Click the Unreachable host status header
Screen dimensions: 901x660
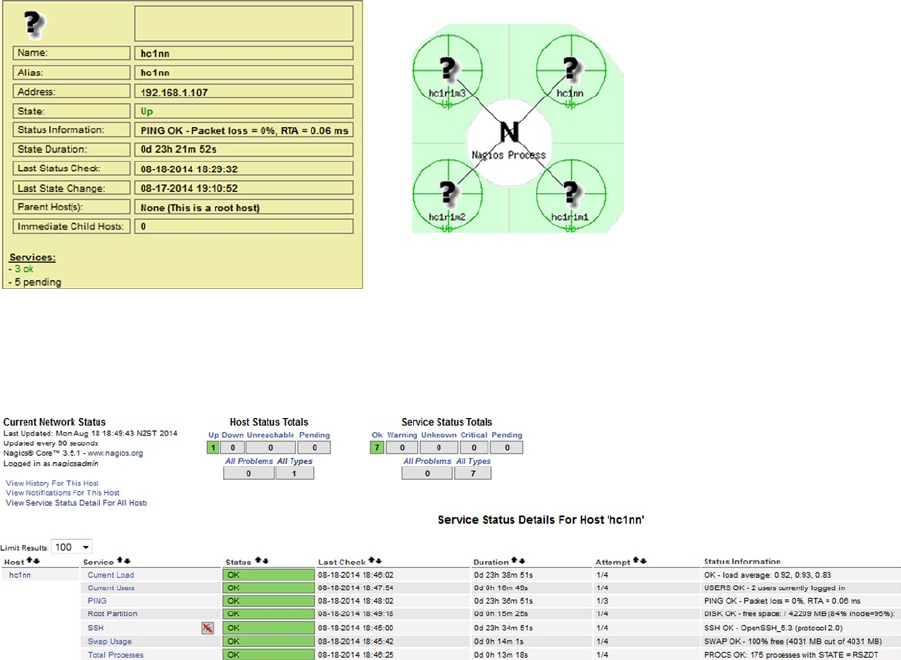pos(271,435)
